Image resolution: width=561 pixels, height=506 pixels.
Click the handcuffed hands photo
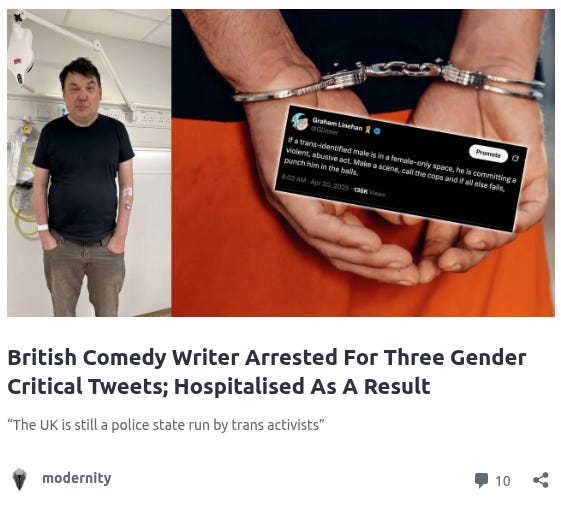coord(363,163)
